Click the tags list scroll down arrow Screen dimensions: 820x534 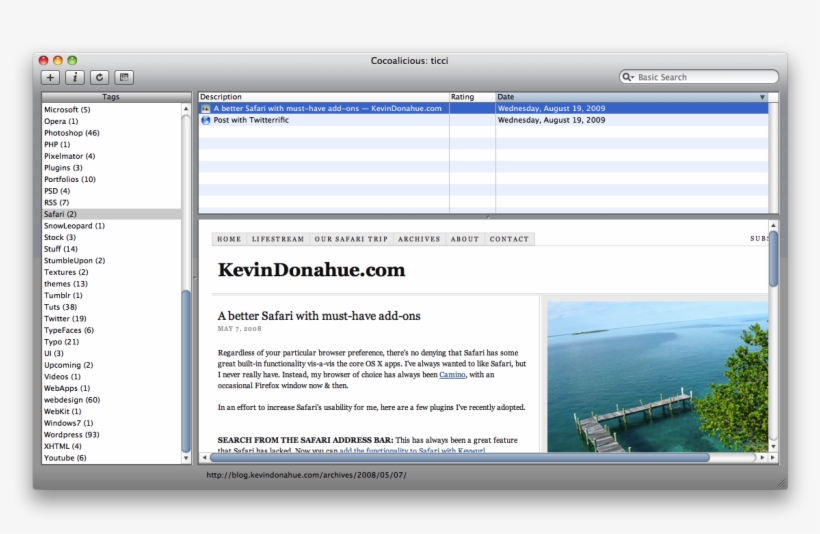tap(186, 458)
